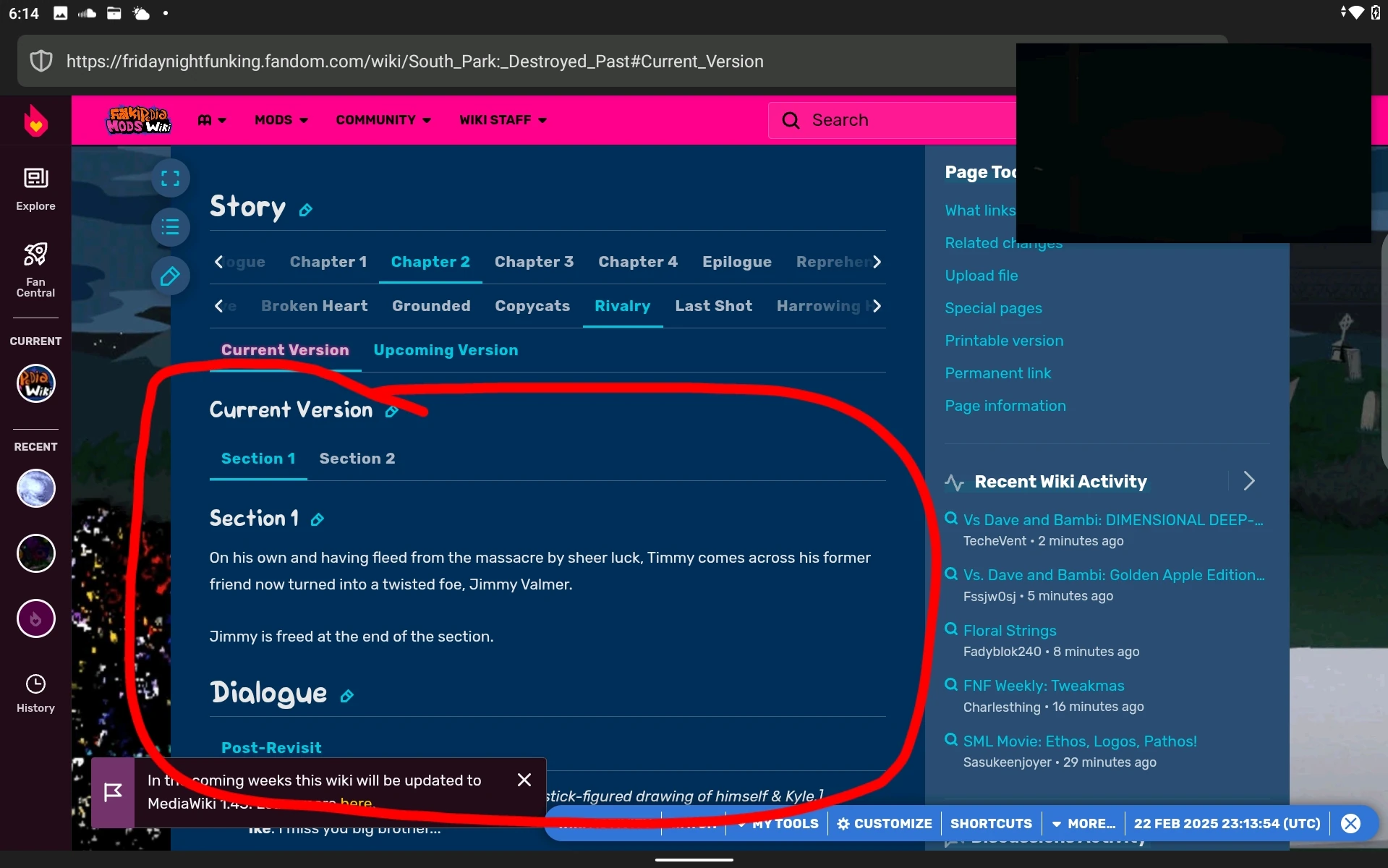The height and width of the screenshot is (868, 1388).
Task: Switch to the Upcoming Version tab
Action: 446,350
